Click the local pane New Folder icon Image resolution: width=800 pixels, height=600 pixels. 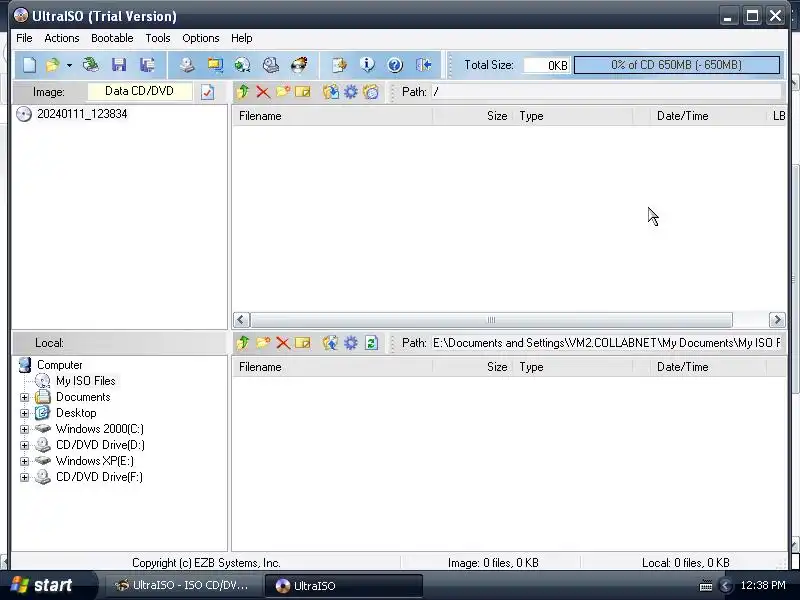(x=263, y=343)
